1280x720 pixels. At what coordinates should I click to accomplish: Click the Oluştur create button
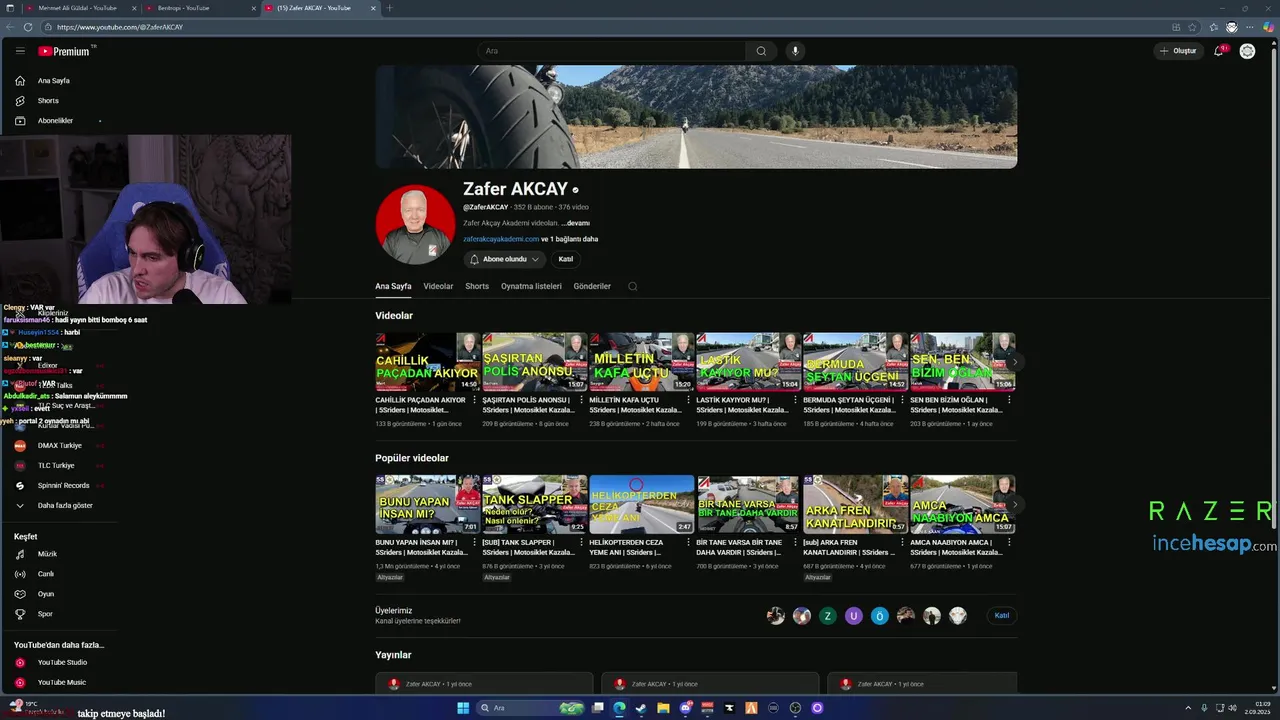1178,51
